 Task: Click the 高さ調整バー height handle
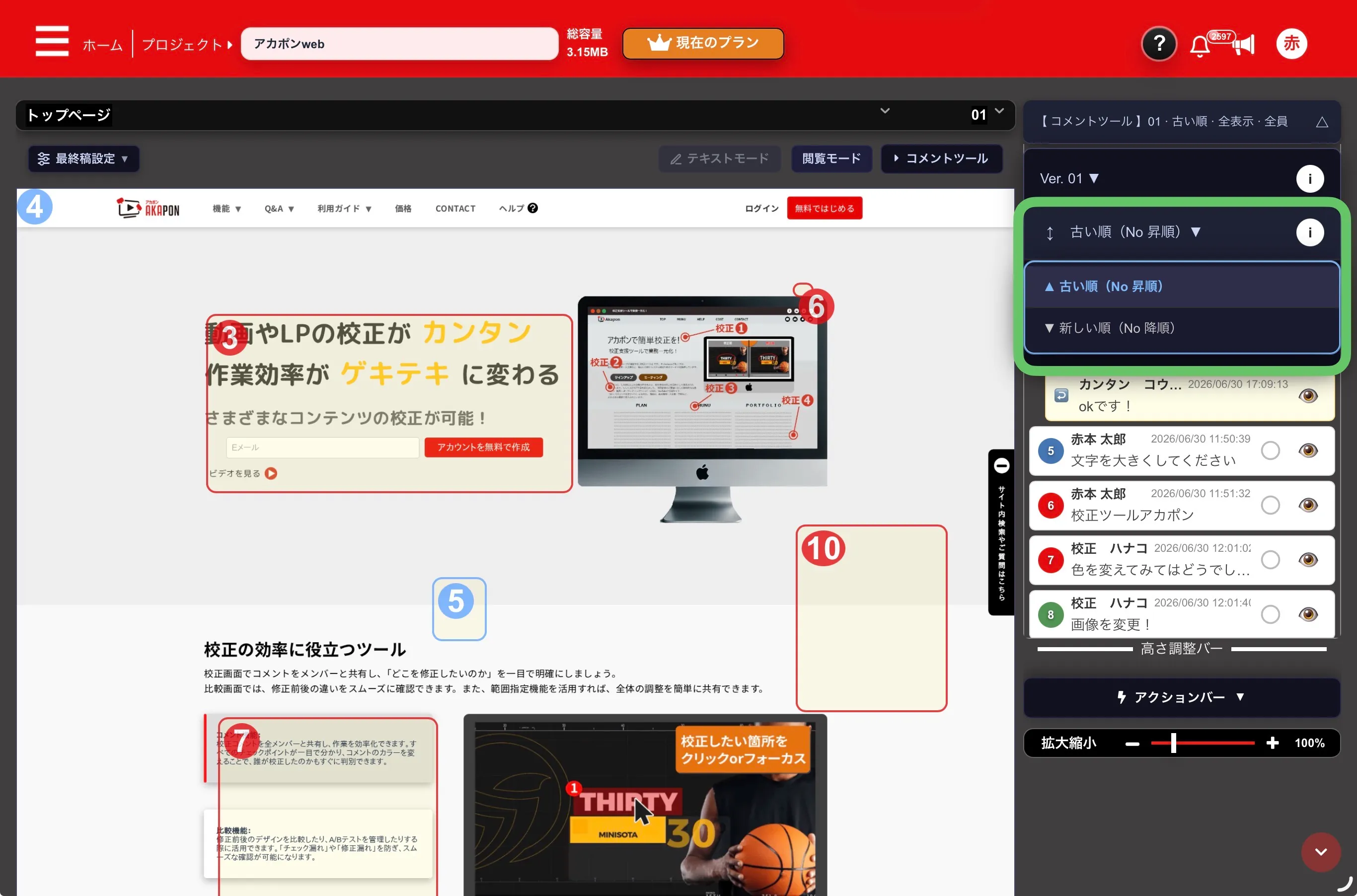[x=1182, y=649]
